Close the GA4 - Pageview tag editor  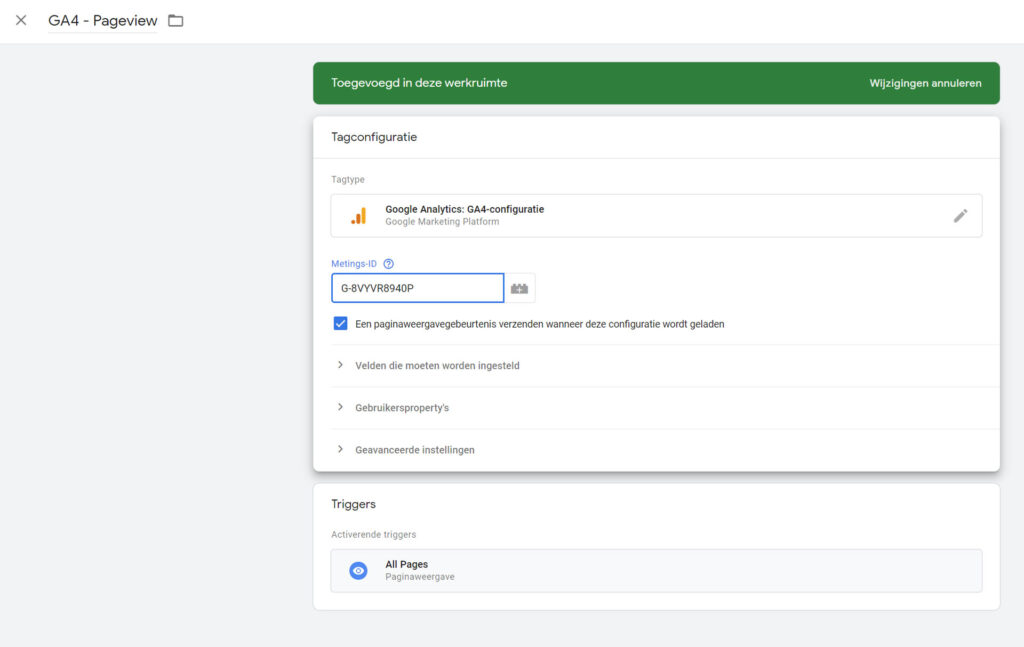[x=21, y=20]
